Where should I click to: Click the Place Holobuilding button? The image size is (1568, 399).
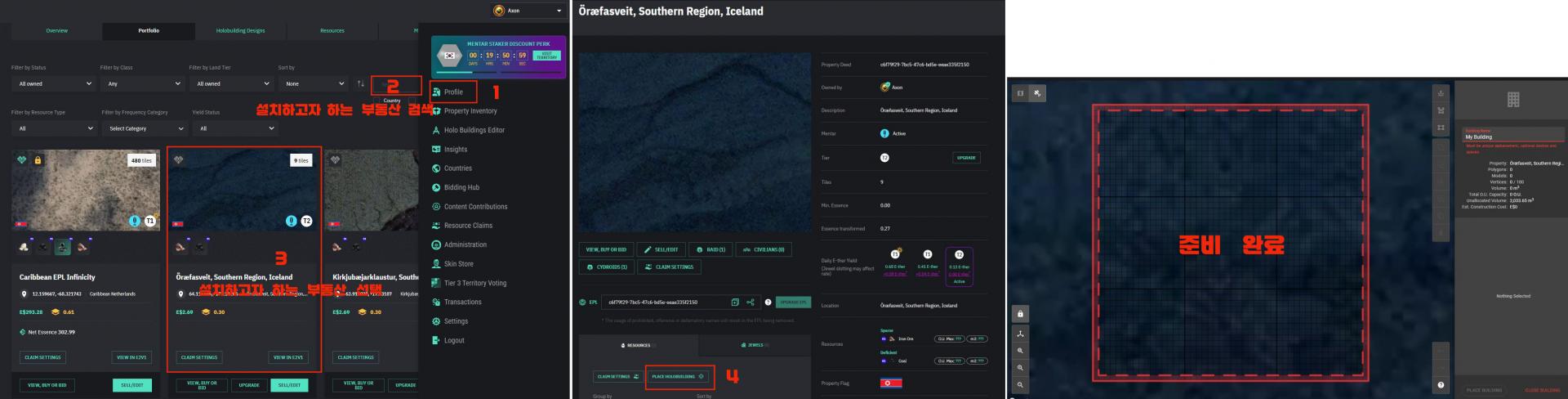point(679,377)
